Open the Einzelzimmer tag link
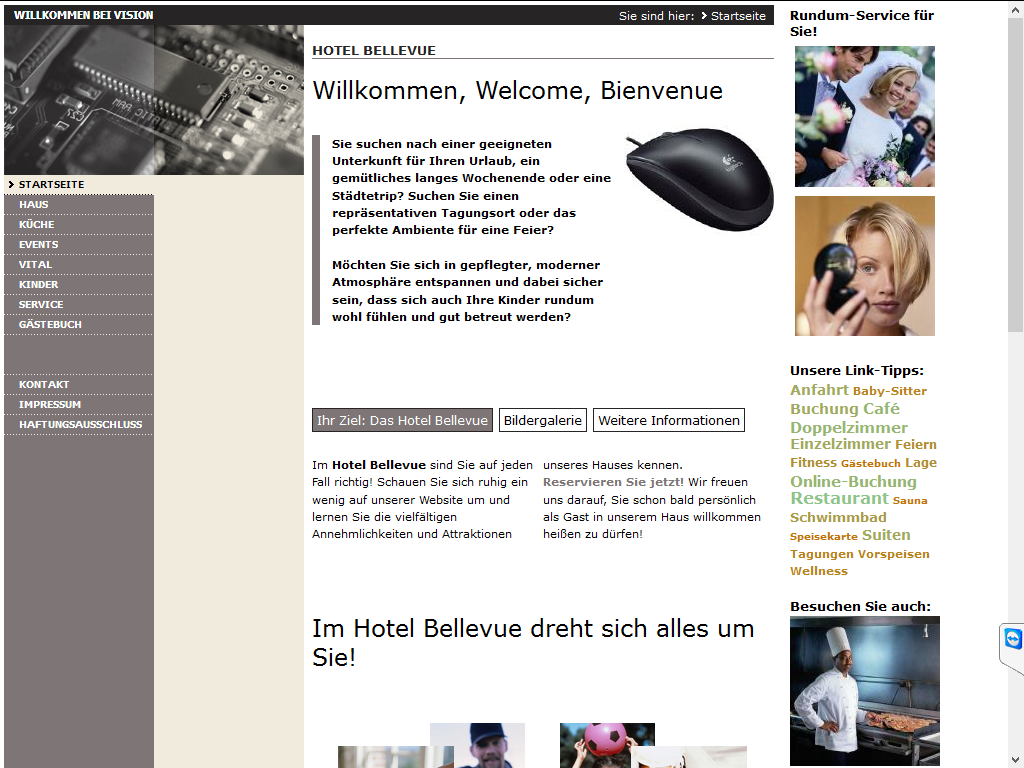Image resolution: width=1024 pixels, height=768 pixels. pos(840,444)
